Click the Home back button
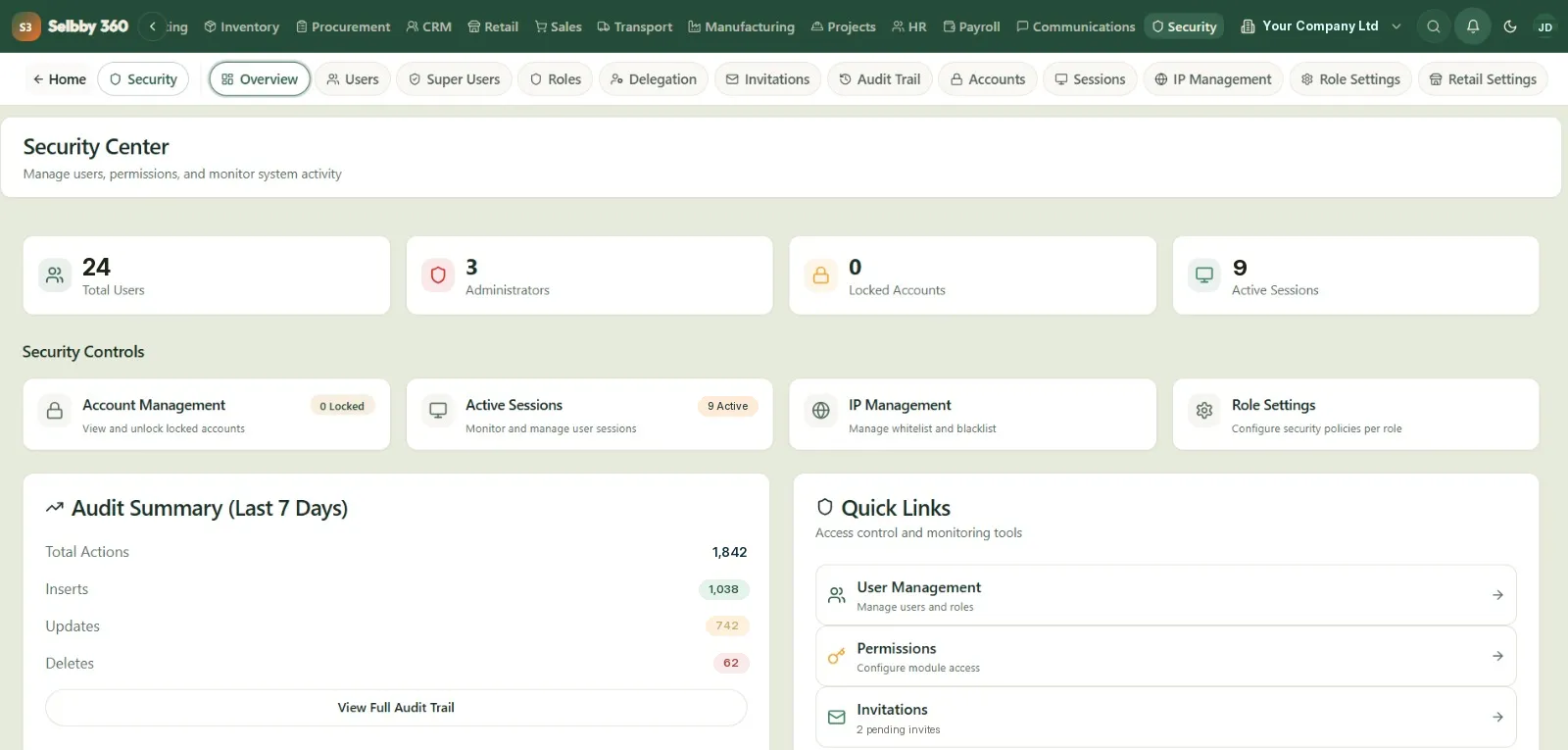Screen dimensions: 1568x750 tap(59, 79)
